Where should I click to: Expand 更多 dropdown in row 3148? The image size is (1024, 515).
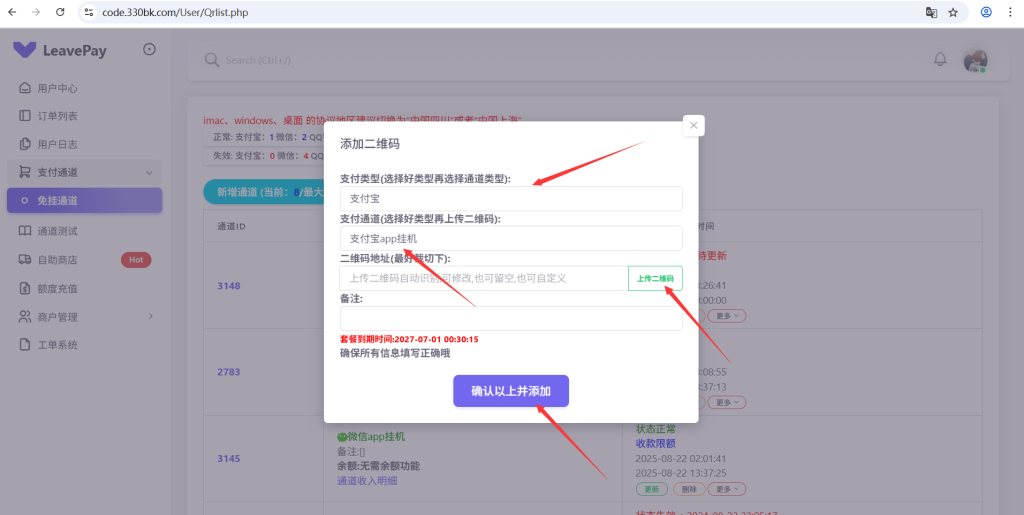727,316
